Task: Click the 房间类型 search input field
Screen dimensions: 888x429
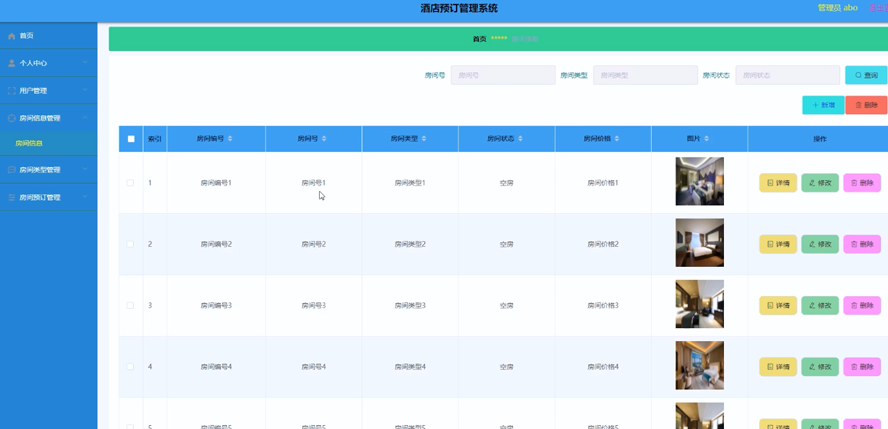Action: click(645, 75)
